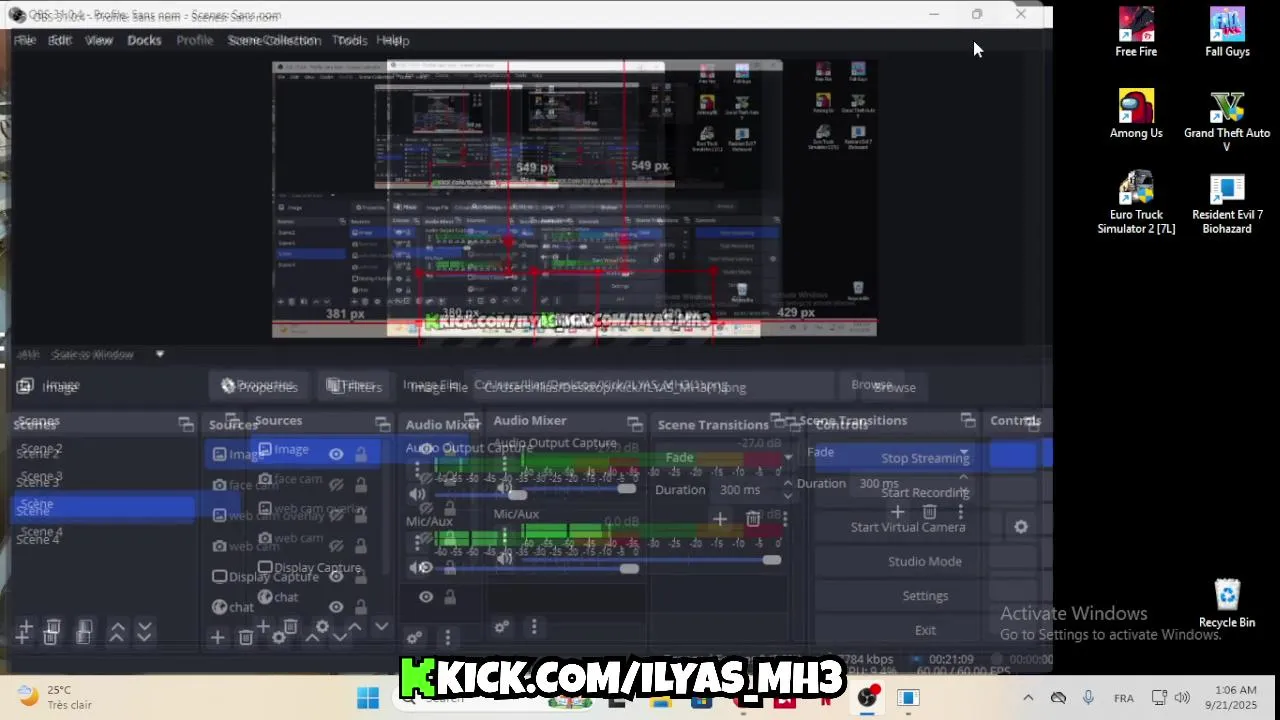Select Scene 4 in the Scenes list

[x=40, y=536]
